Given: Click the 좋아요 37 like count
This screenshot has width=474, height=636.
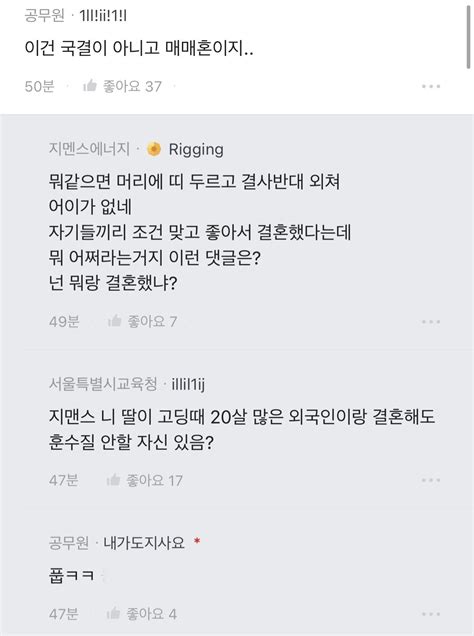Looking at the screenshot, I should [132, 86].
